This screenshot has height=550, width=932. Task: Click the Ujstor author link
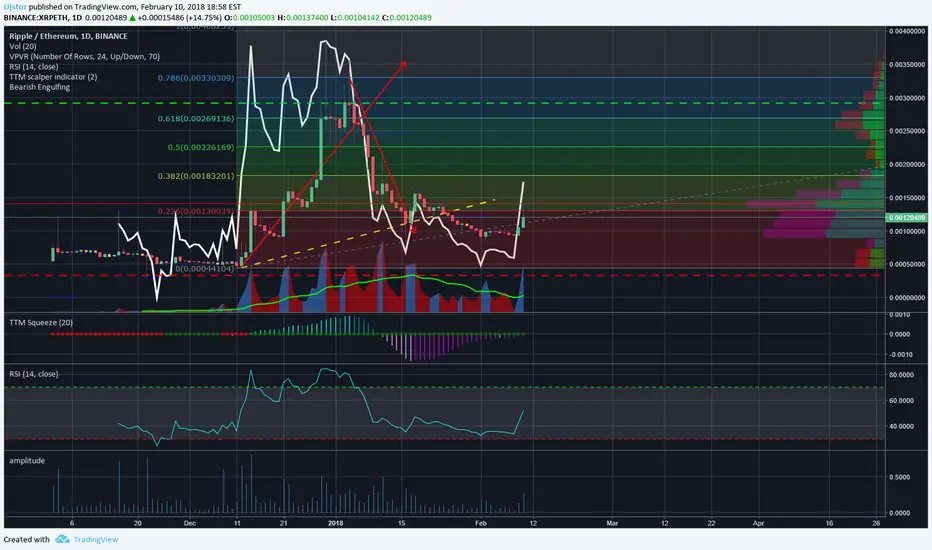15,7
